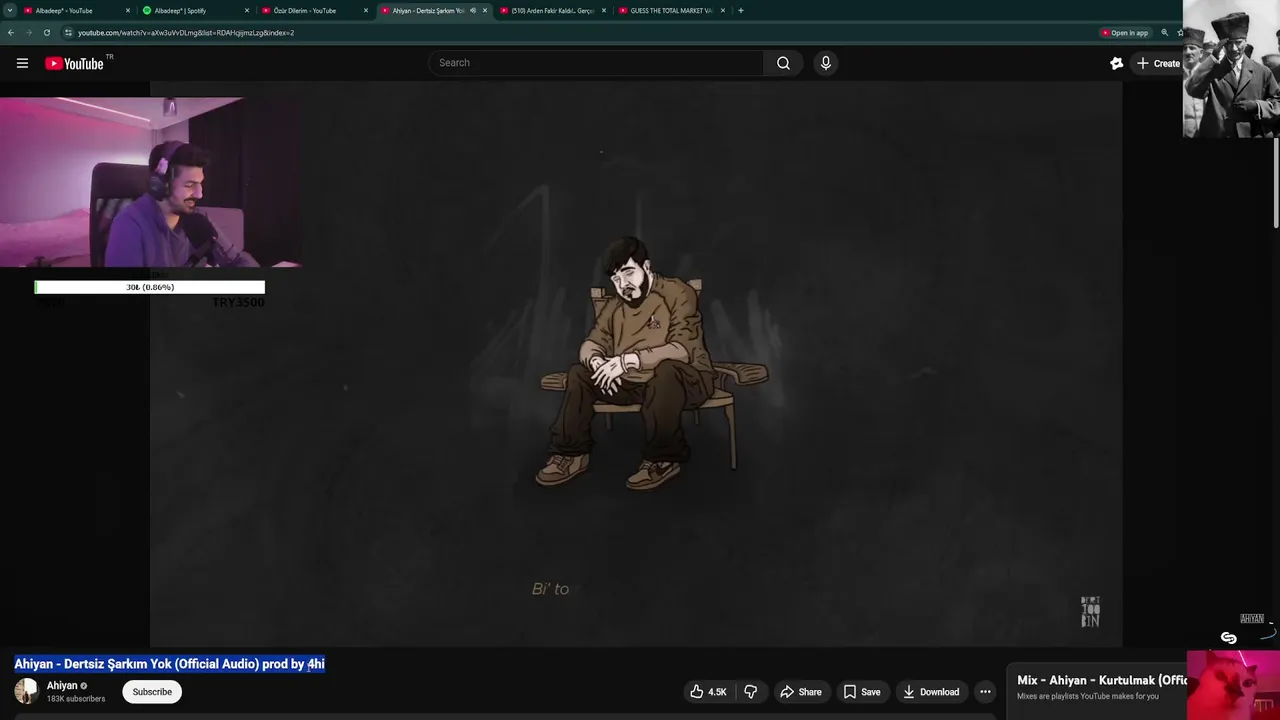Open a new browser tab with the plus
Screen dimensions: 1280x720
click(x=740, y=10)
